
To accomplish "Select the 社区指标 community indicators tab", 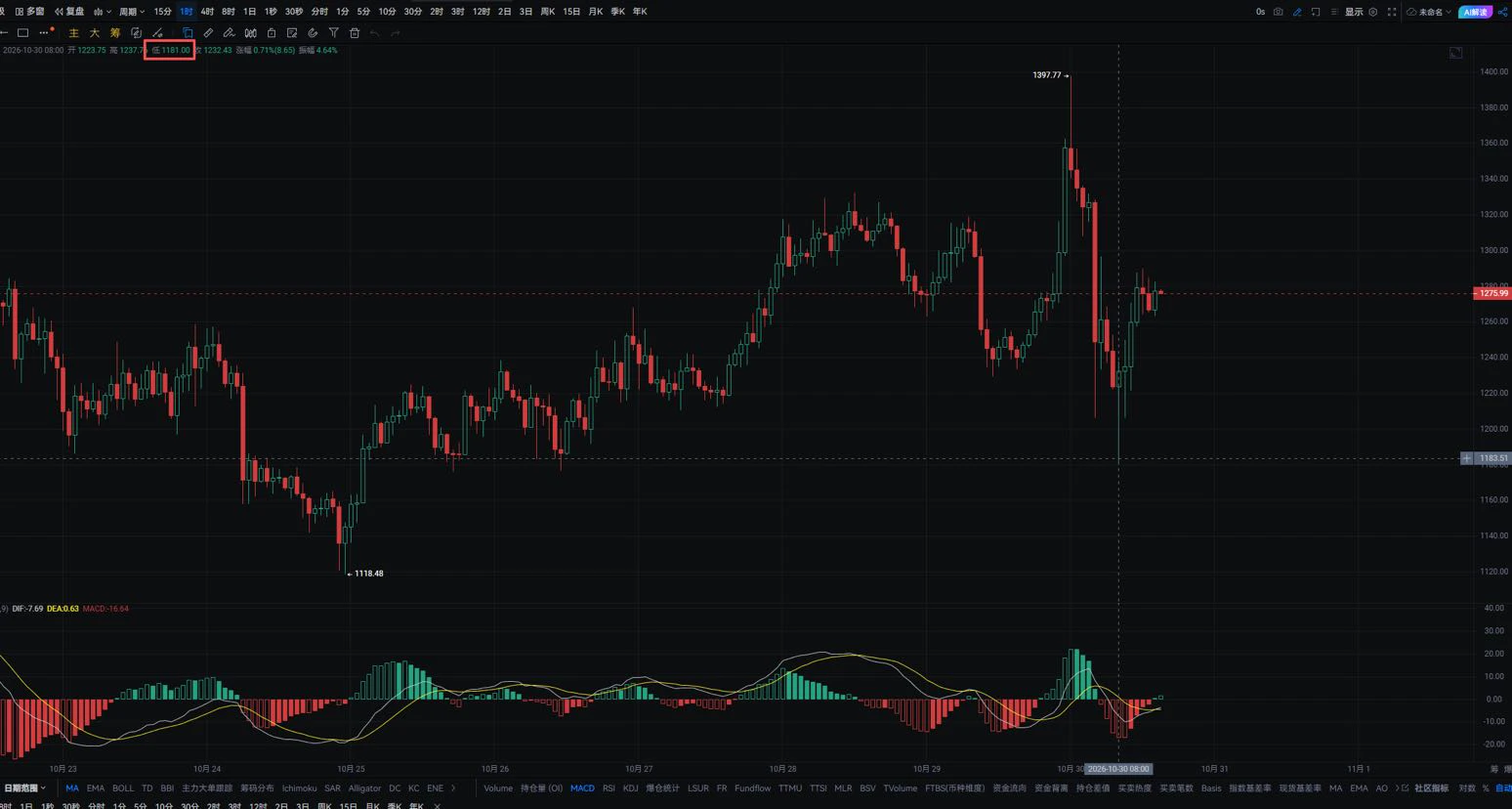I will click(x=1431, y=788).
